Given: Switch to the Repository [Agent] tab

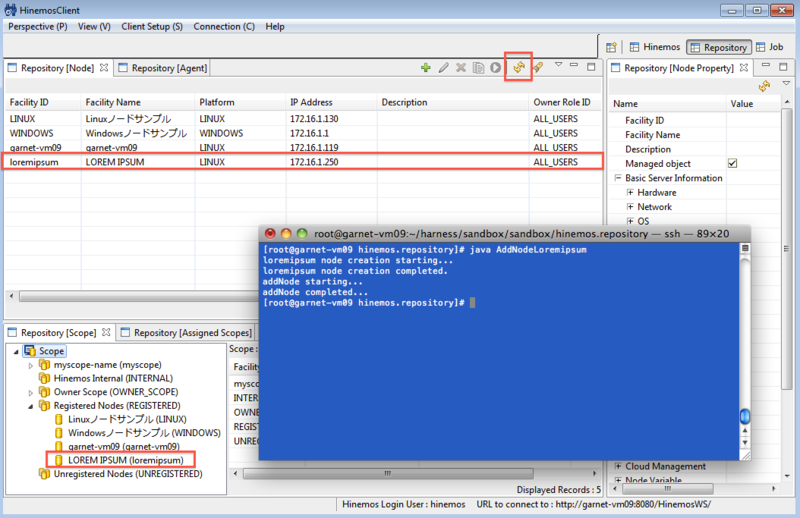Looking at the screenshot, I should 163,68.
